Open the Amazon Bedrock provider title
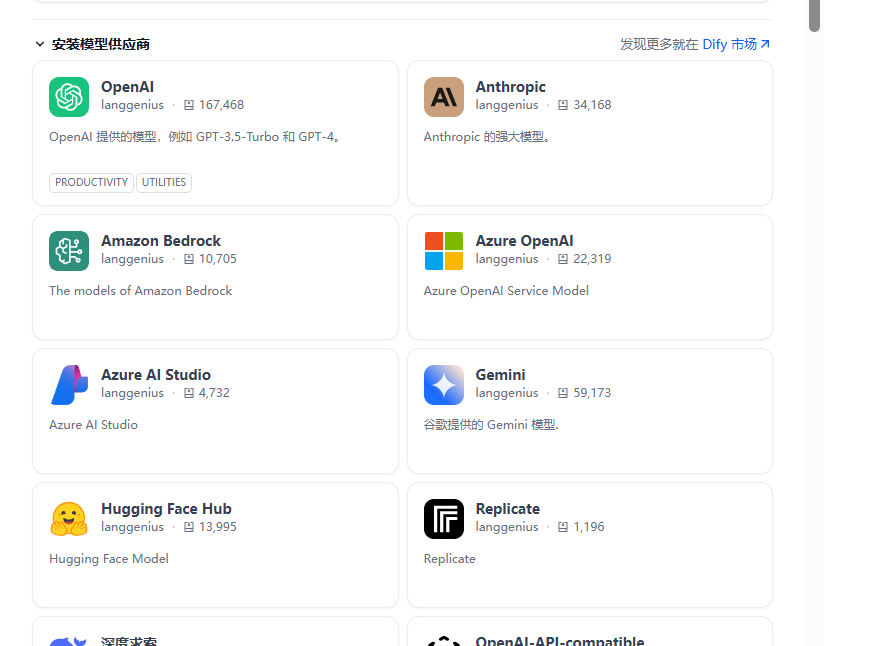This screenshot has width=893, height=646. pos(161,241)
